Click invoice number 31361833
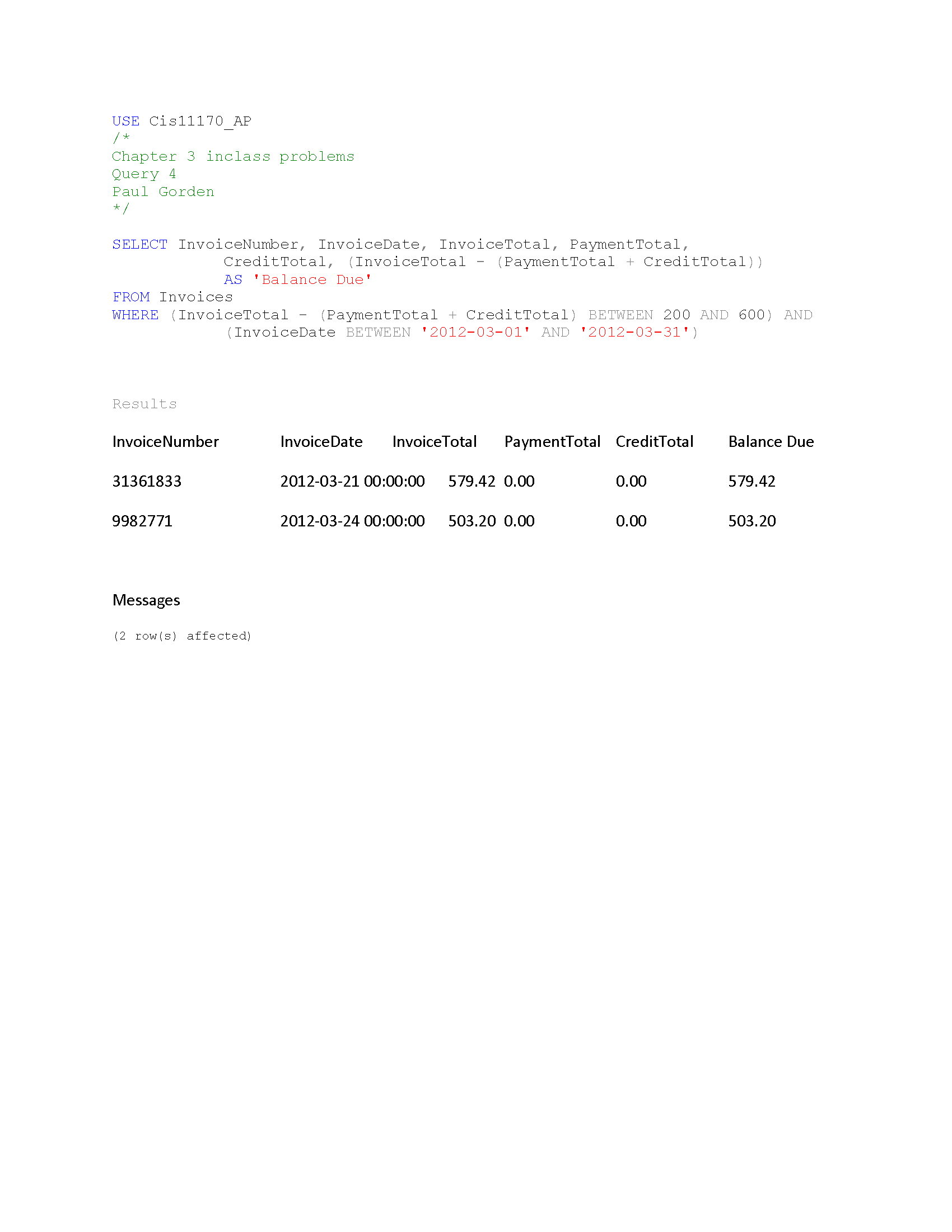952x1232 pixels. (x=147, y=481)
